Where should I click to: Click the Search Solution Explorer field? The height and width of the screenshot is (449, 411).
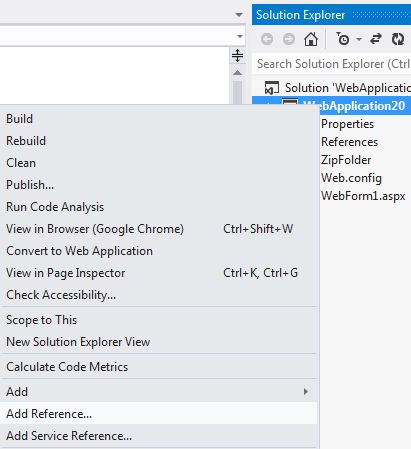(x=331, y=64)
